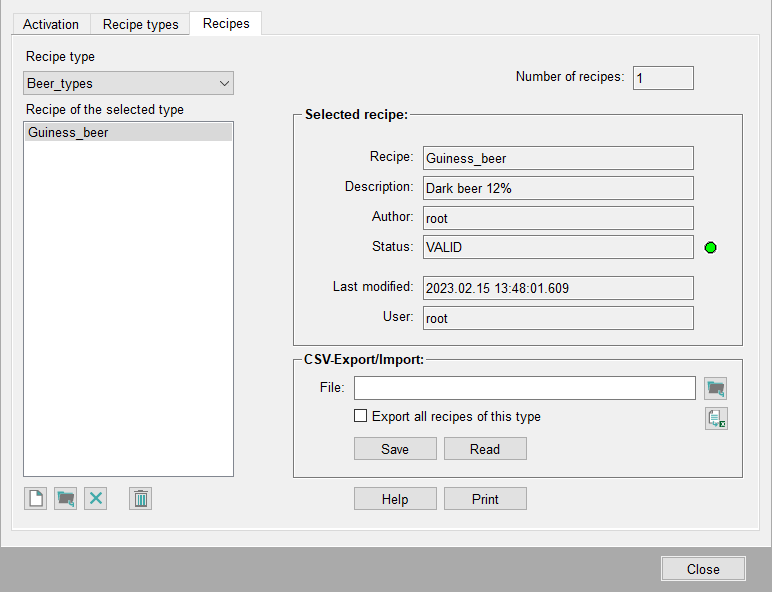Click the Print button
The image size is (772, 592).
pos(485,499)
